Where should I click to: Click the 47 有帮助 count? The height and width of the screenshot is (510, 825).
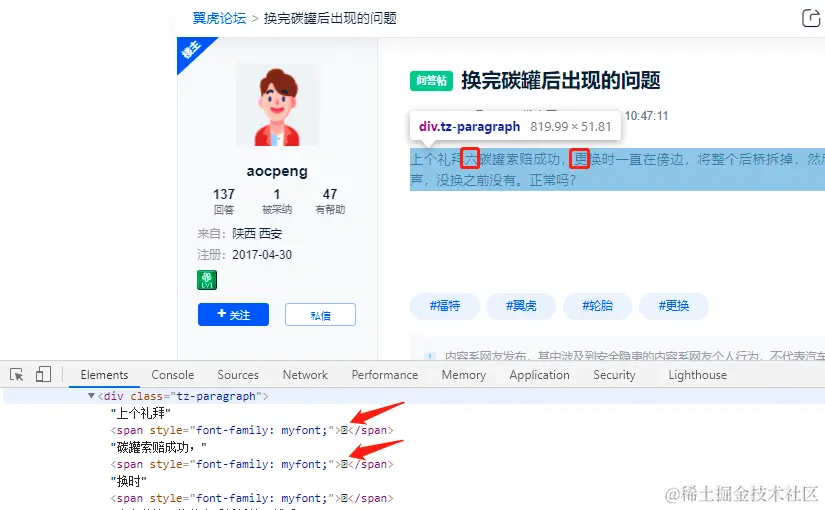[x=330, y=201]
